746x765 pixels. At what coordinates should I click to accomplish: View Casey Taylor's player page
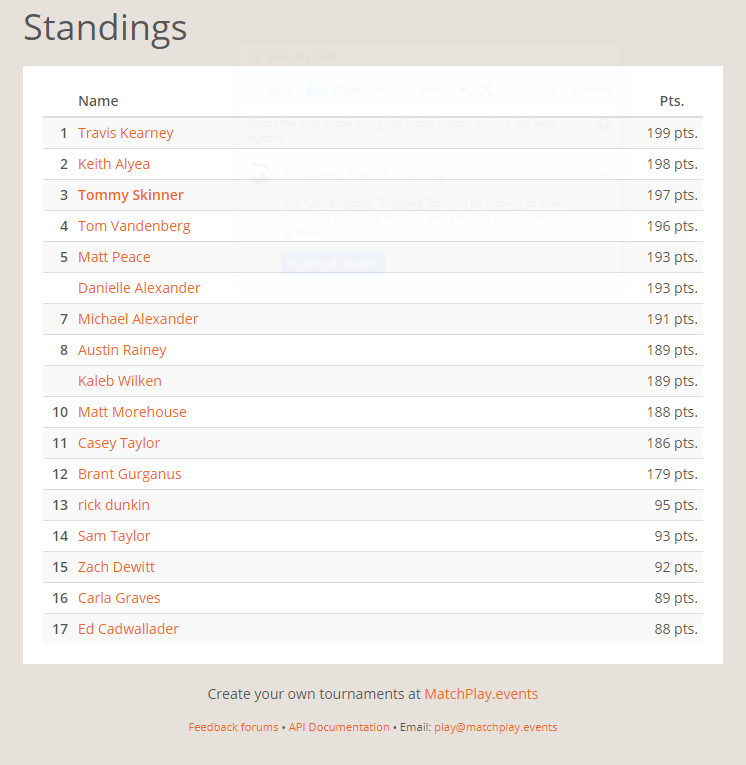point(119,443)
